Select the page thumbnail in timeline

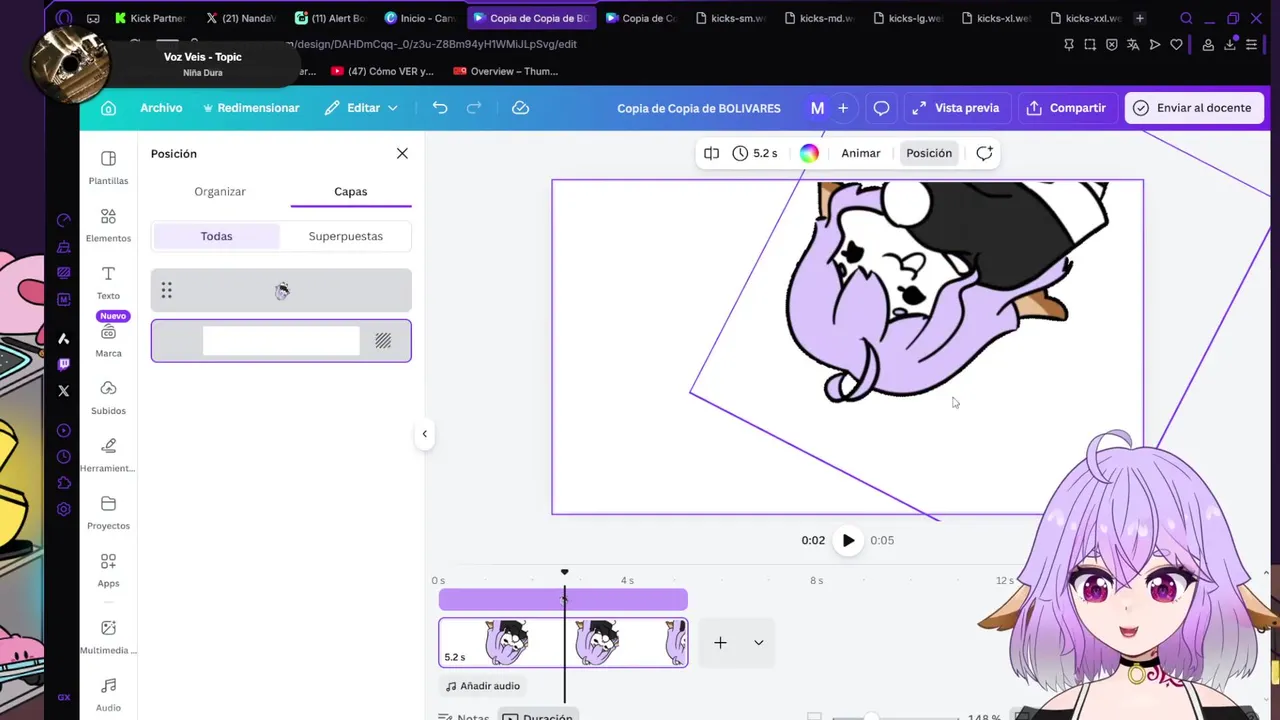(563, 642)
